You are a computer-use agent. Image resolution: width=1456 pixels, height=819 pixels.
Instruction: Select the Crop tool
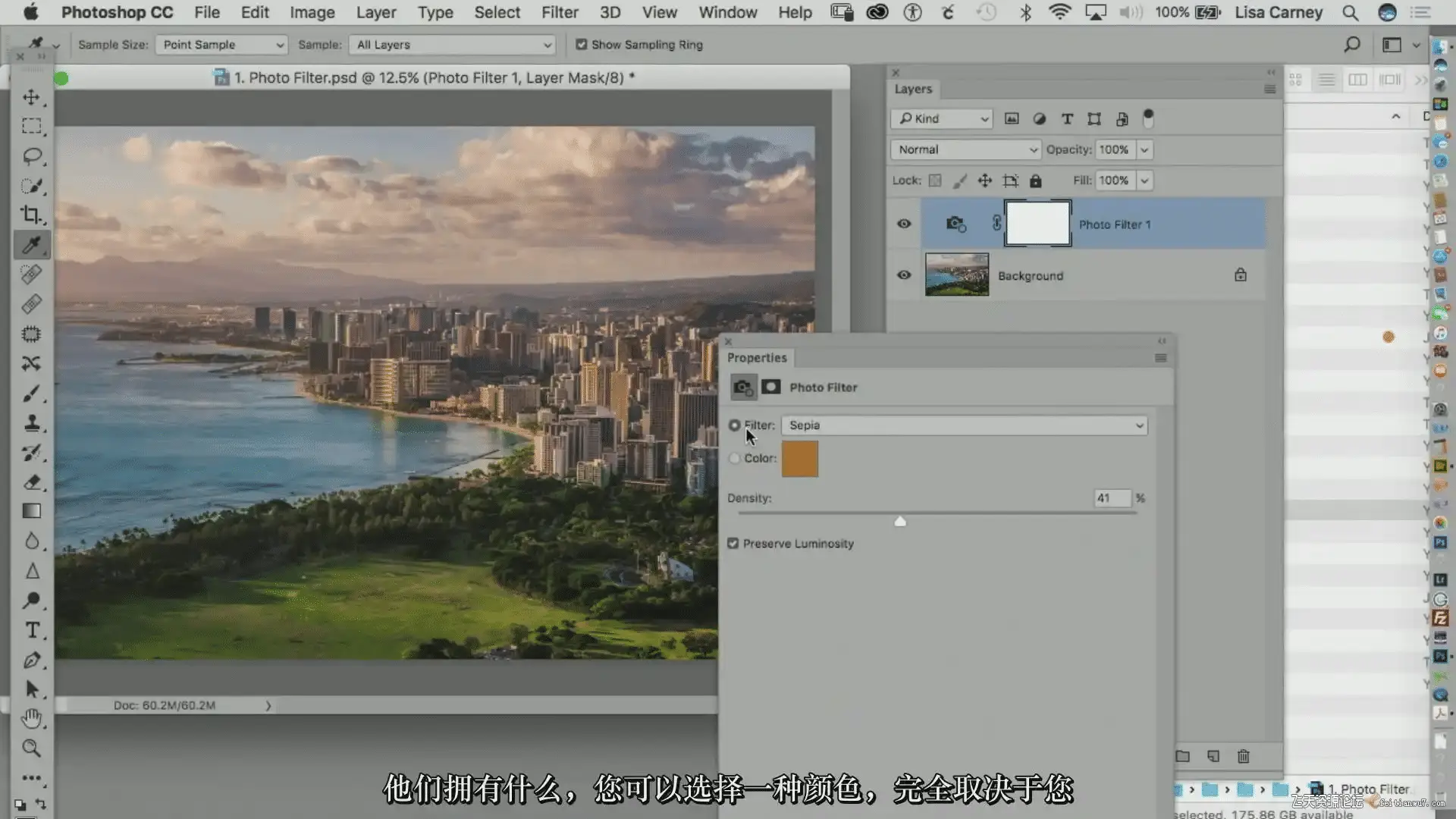(31, 215)
